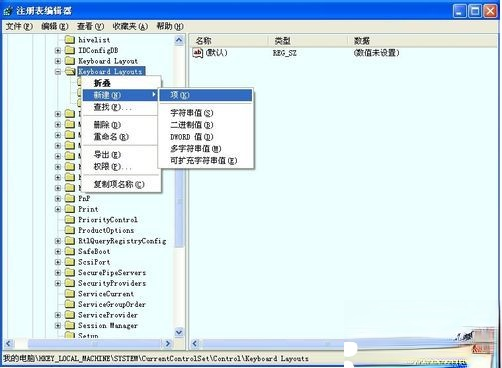Expand the PnP key
This screenshot has width=502, height=368.
(58, 199)
